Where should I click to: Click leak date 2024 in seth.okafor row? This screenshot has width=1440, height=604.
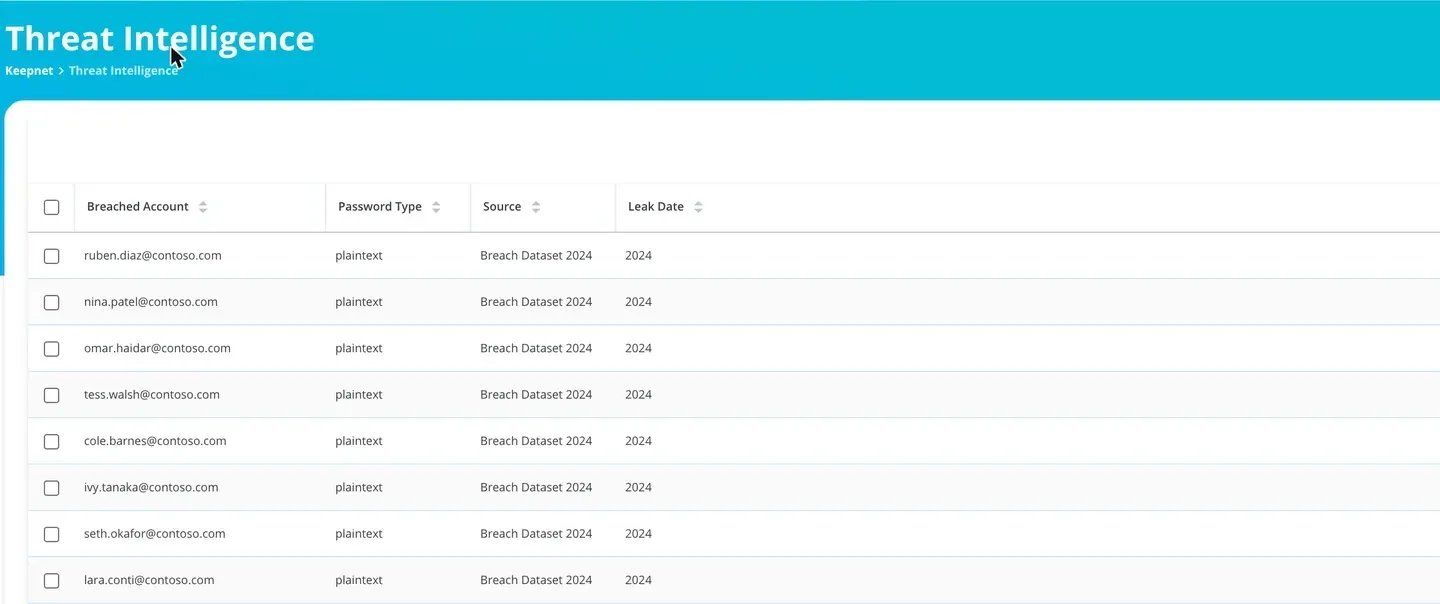[638, 534]
